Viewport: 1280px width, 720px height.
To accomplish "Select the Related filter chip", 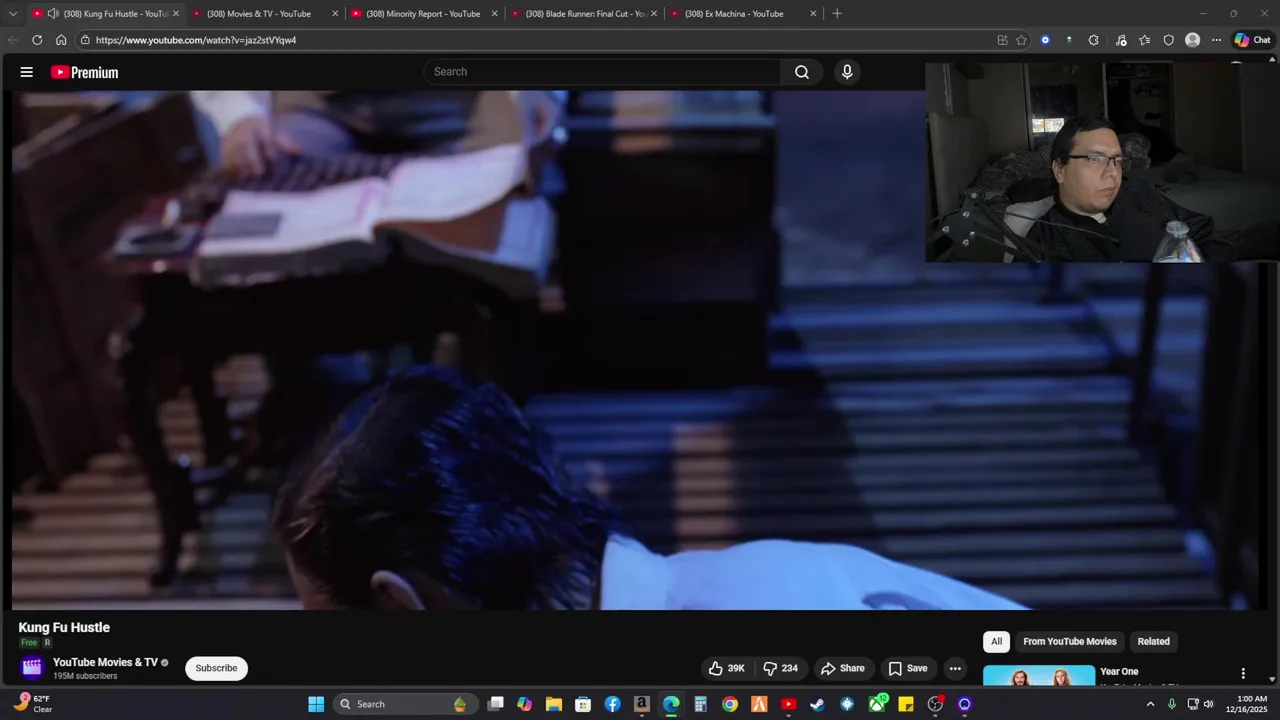I will click(1153, 641).
